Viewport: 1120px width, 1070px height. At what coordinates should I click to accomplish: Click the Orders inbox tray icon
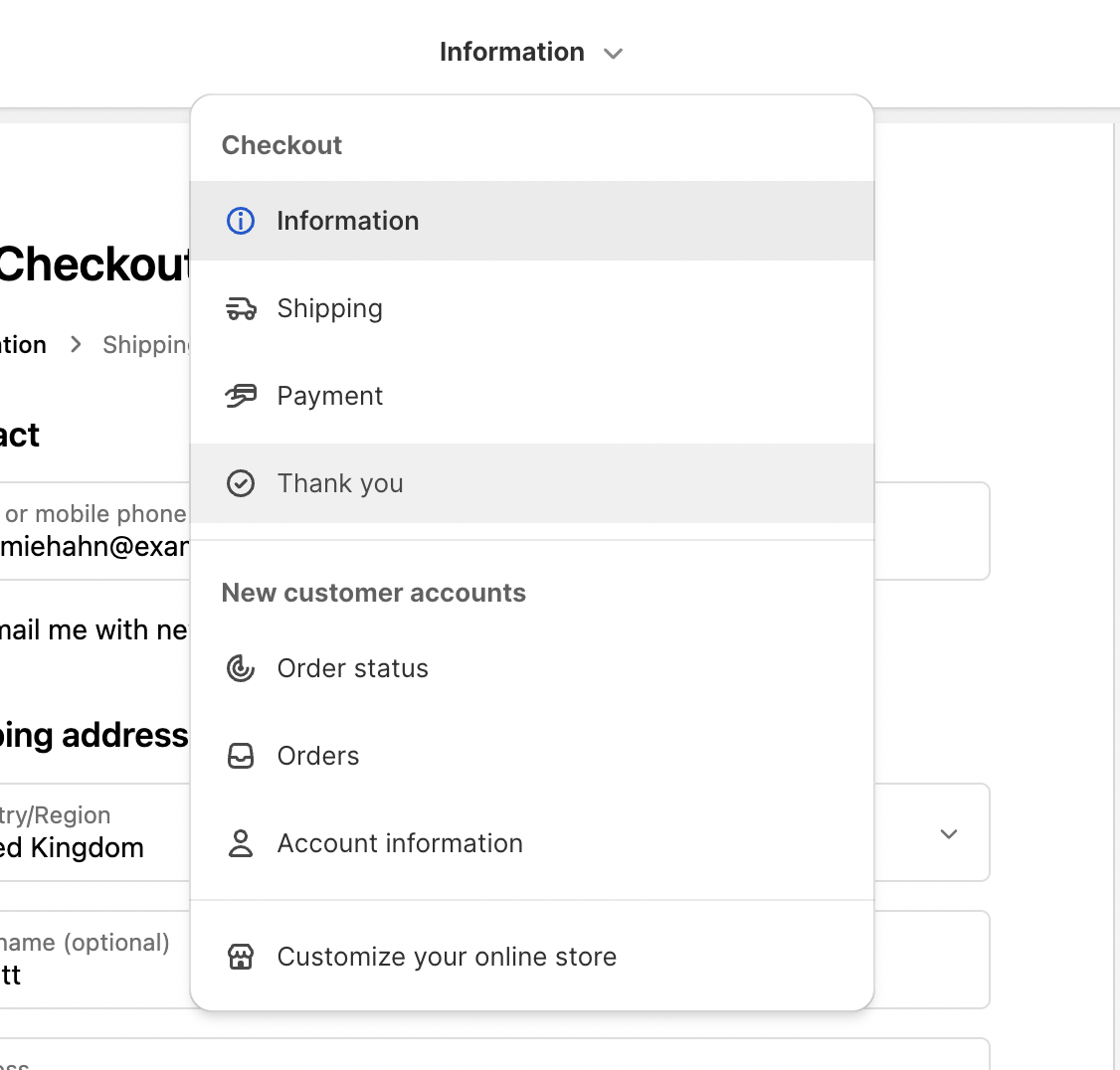pyautogui.click(x=241, y=756)
